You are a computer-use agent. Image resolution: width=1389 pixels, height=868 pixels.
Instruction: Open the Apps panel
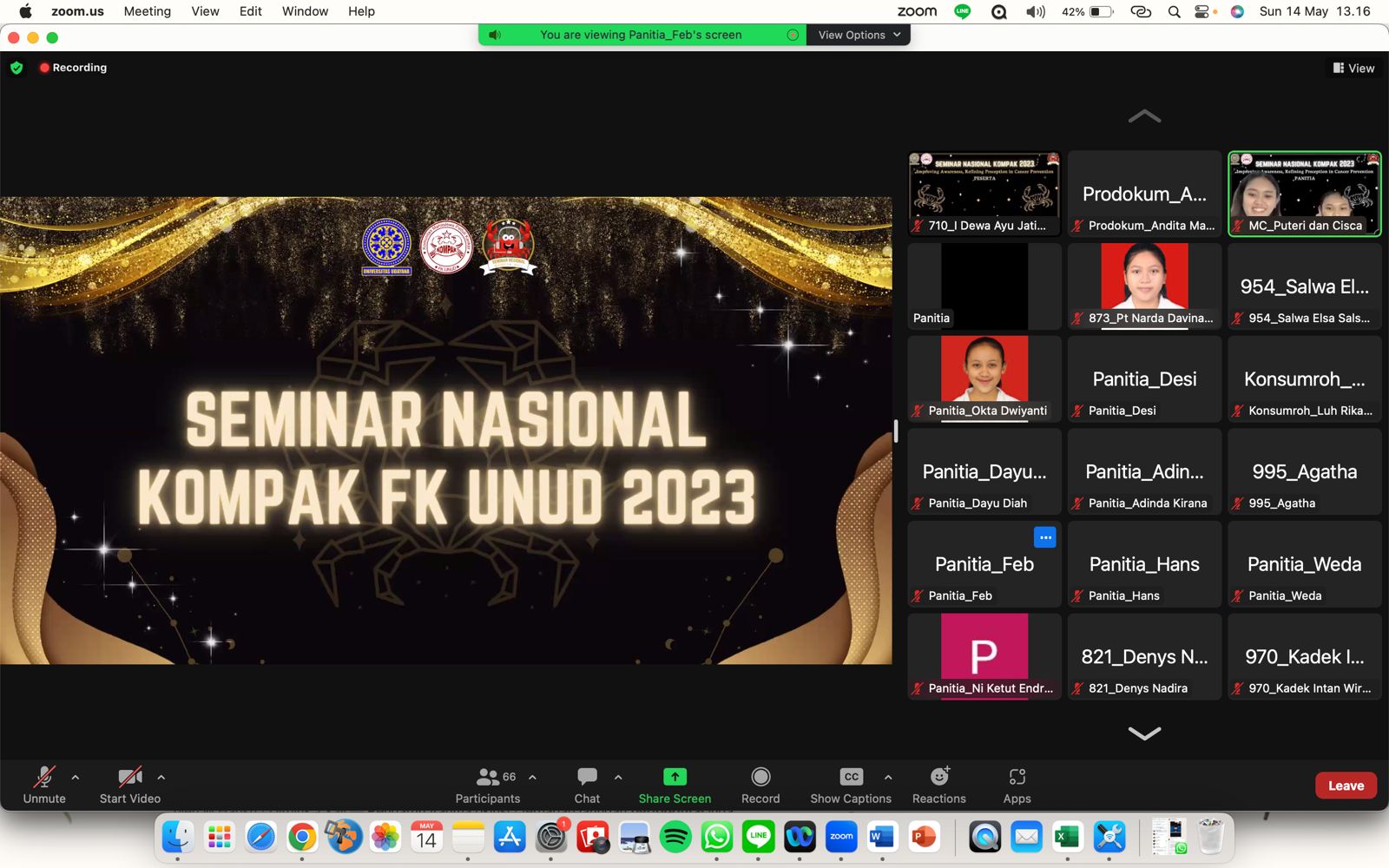[1017, 785]
